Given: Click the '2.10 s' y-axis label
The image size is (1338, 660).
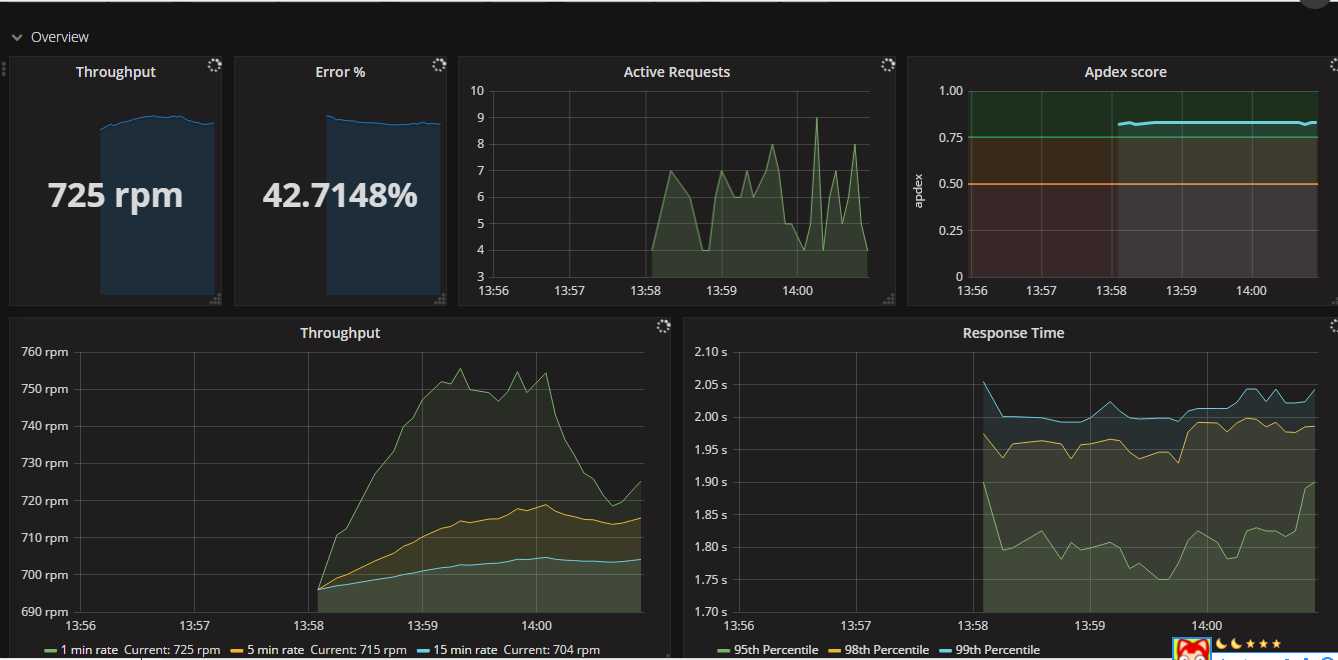Looking at the screenshot, I should point(710,351).
